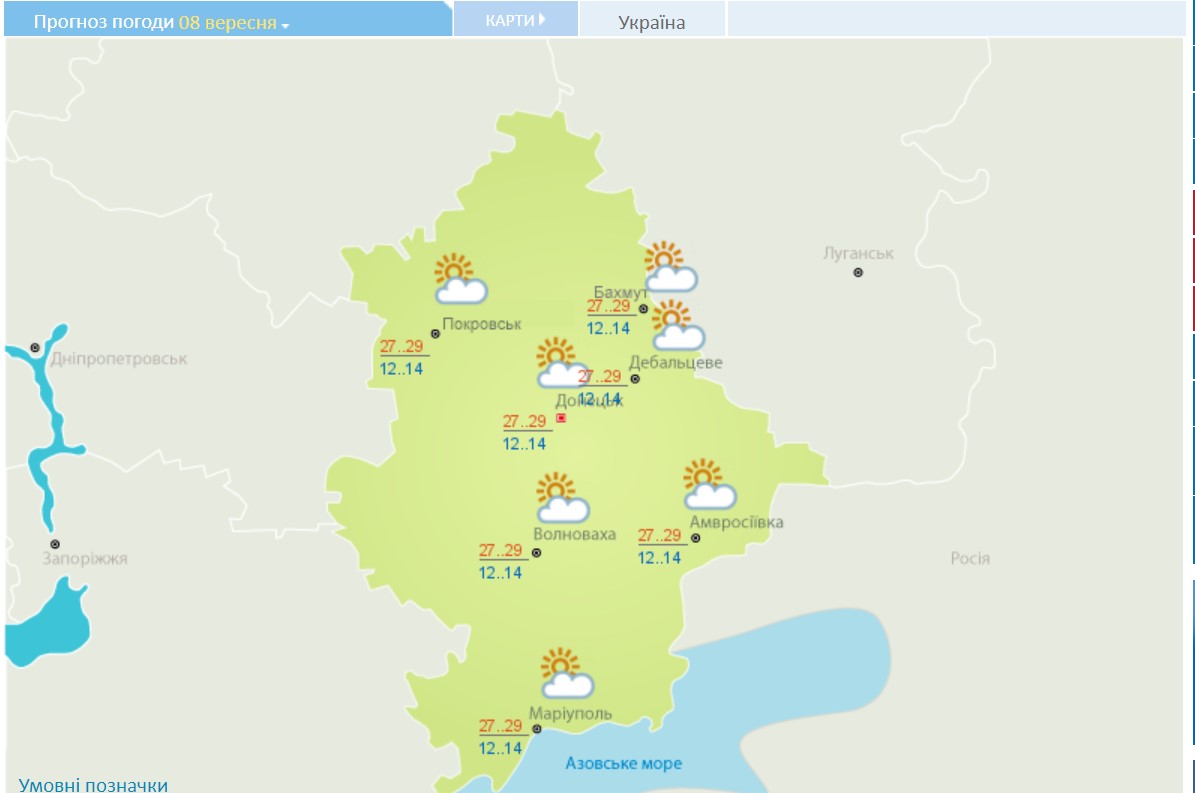Screen dimensions: 1195x793
Task: Open the forecast date dropdown 08 вересня
Action: 234,23
